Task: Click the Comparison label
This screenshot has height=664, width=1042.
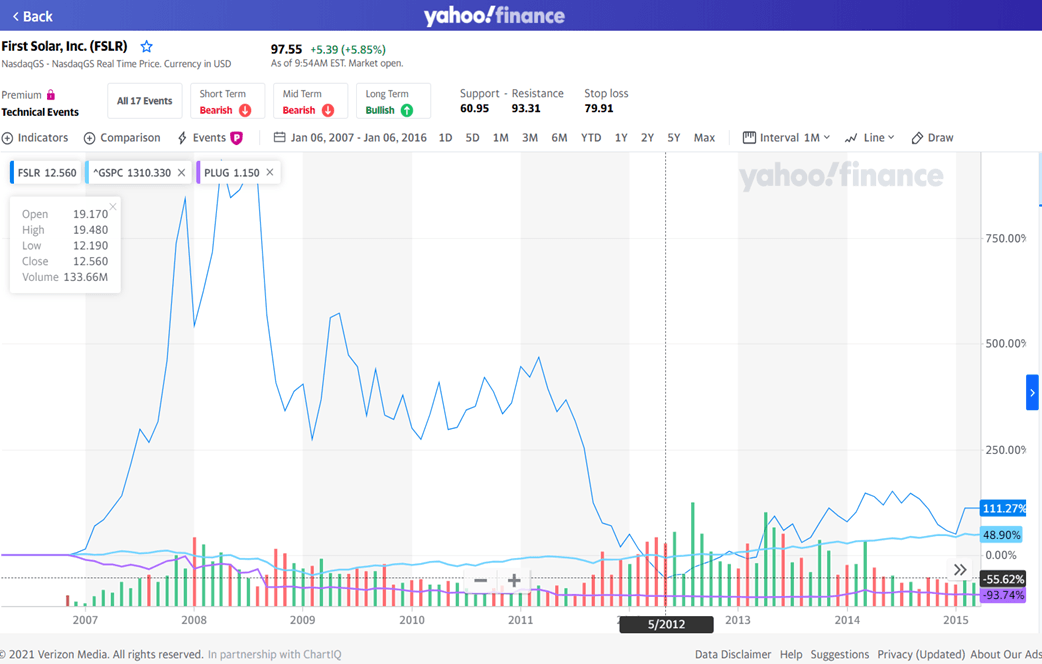Action: (130, 138)
